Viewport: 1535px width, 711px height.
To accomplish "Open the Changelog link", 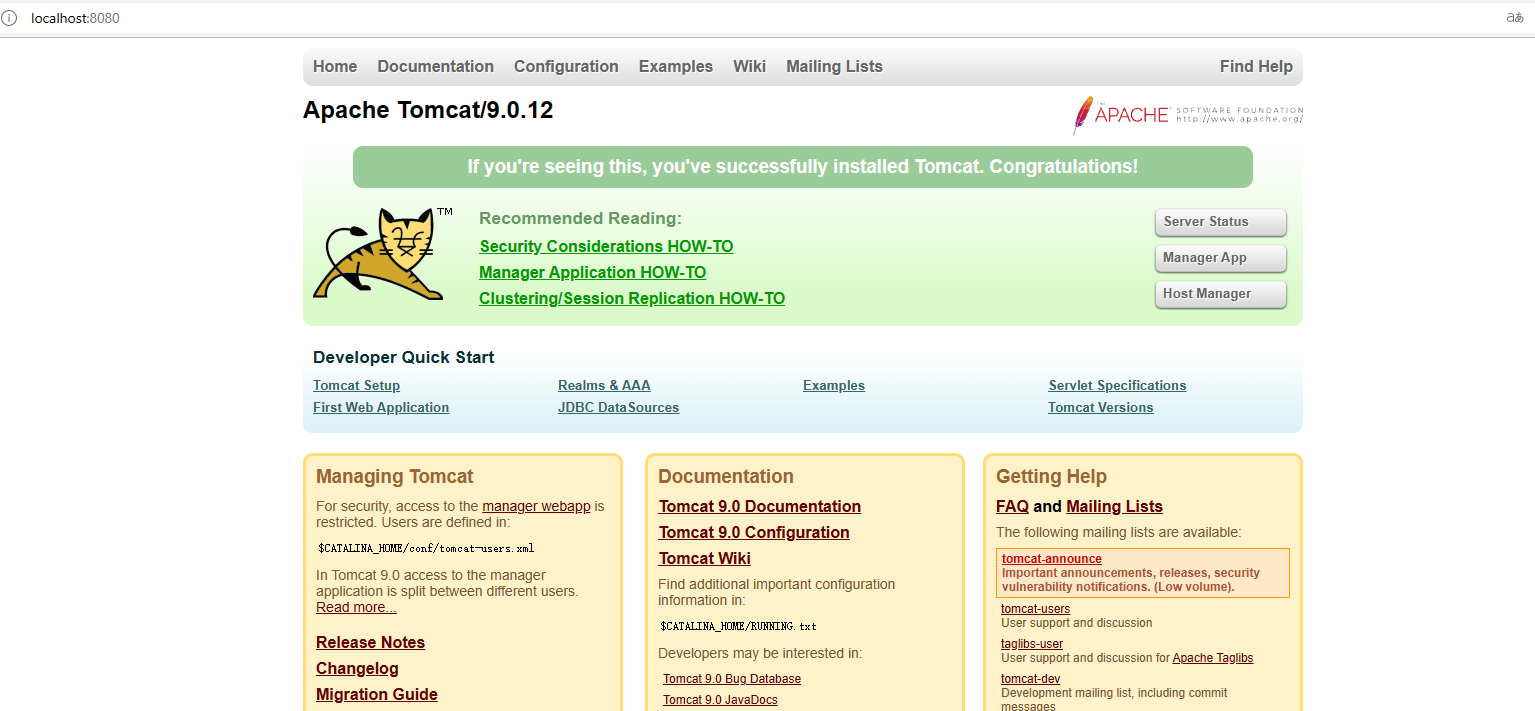I will [357, 668].
